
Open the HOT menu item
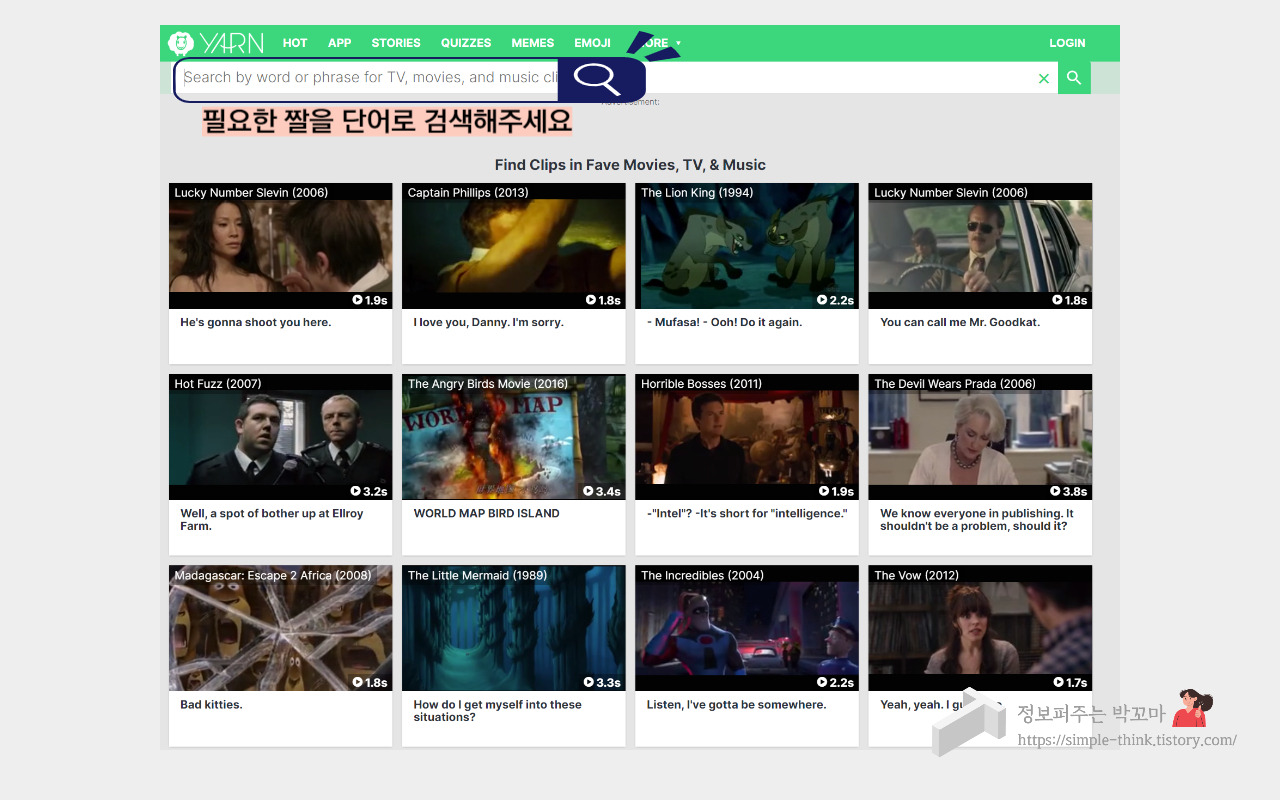[x=295, y=43]
